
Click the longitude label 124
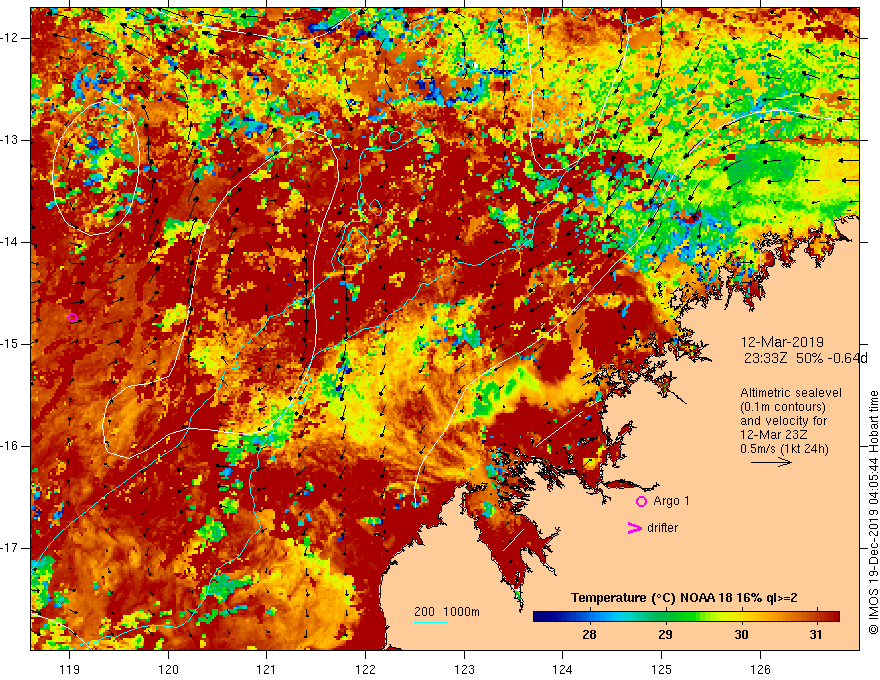(x=562, y=669)
